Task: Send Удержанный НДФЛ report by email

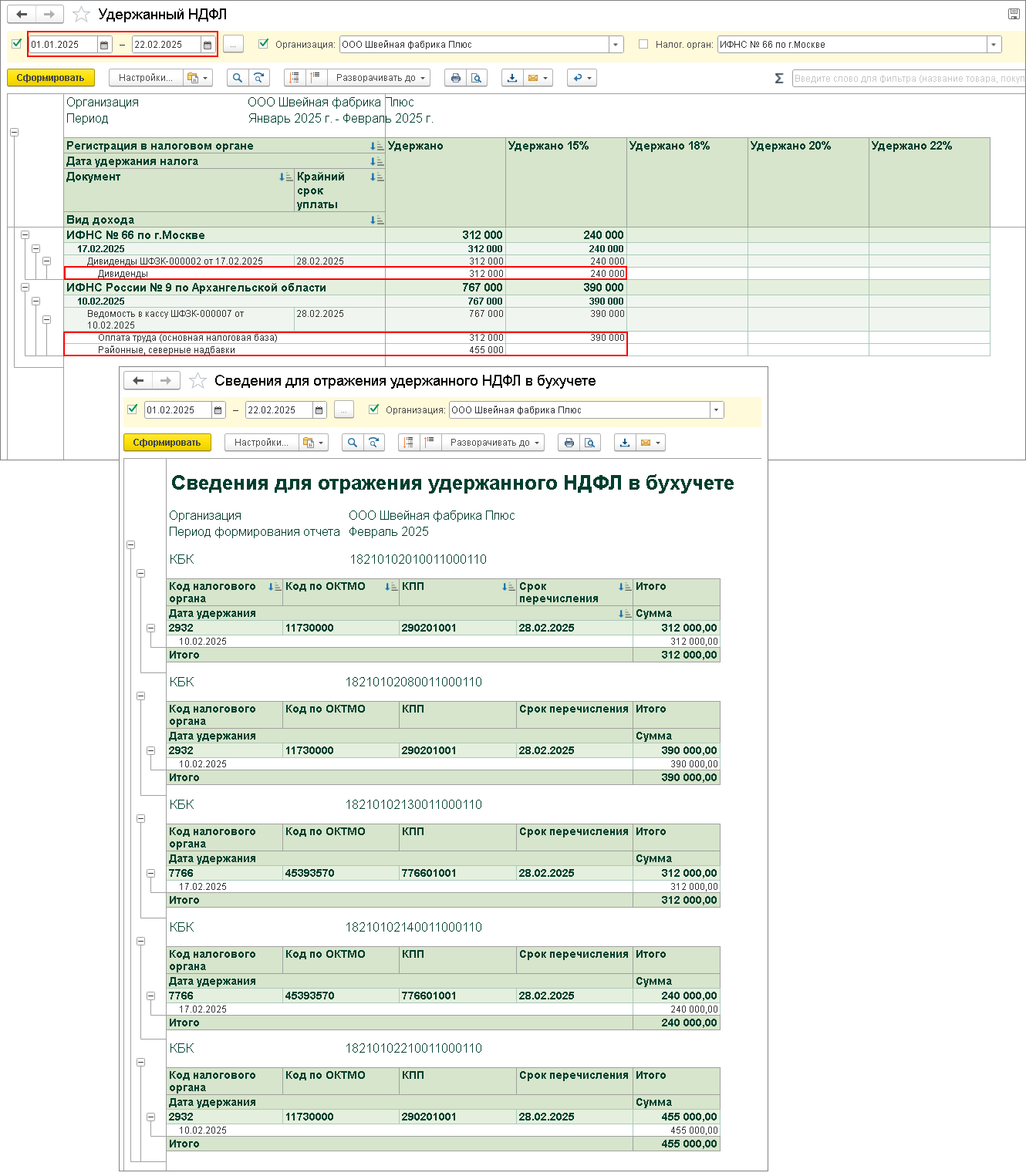Action: pos(538,78)
